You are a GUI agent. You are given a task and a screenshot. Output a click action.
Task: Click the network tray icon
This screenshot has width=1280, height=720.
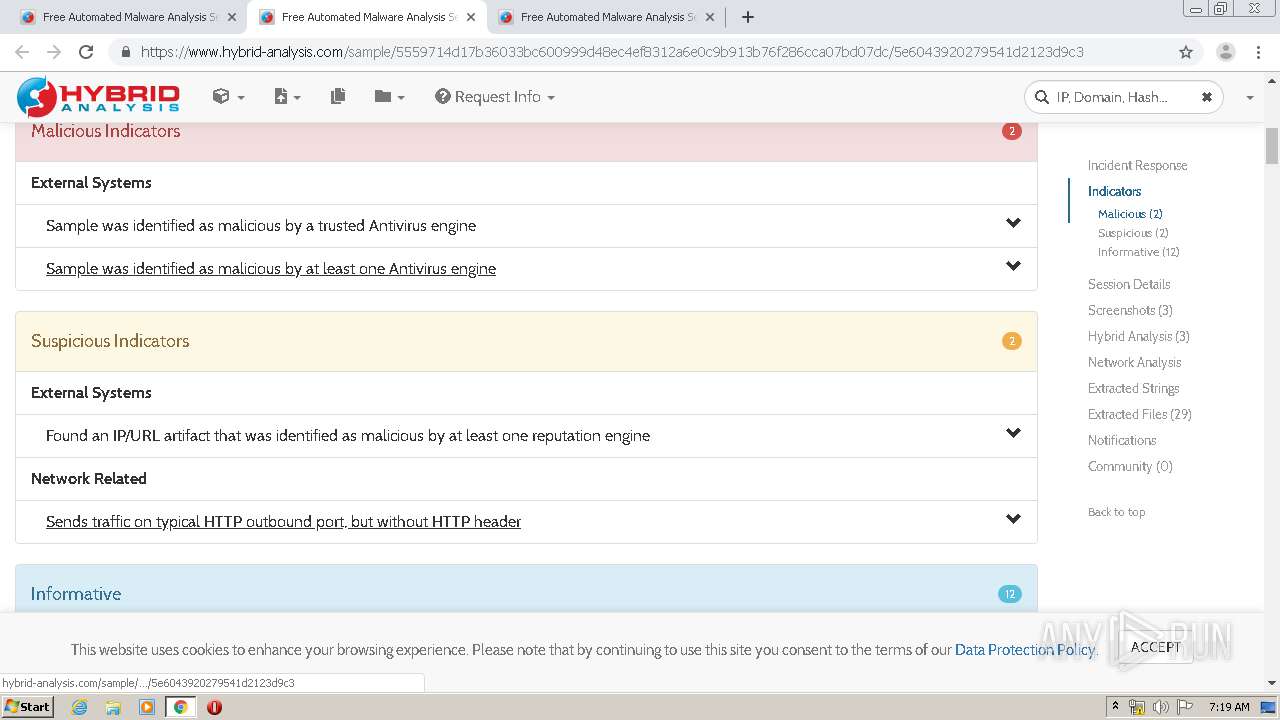pyautogui.click(x=1137, y=707)
